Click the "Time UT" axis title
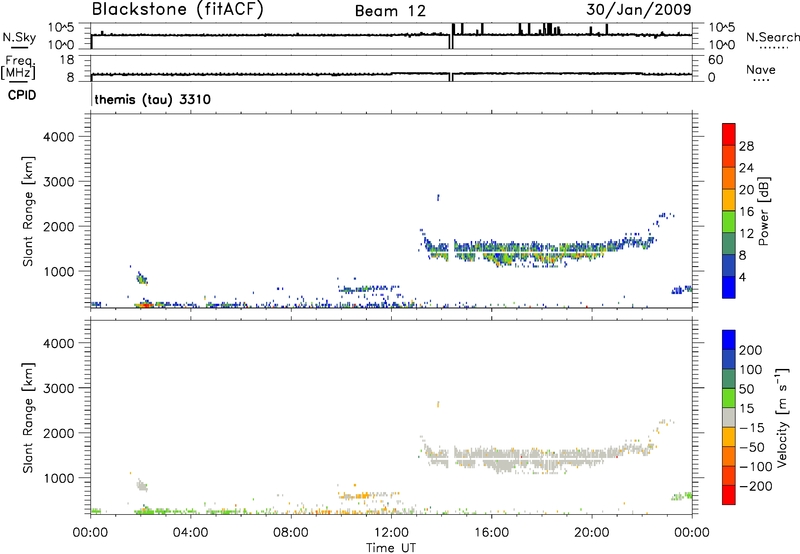The image size is (800, 554). coord(391,548)
